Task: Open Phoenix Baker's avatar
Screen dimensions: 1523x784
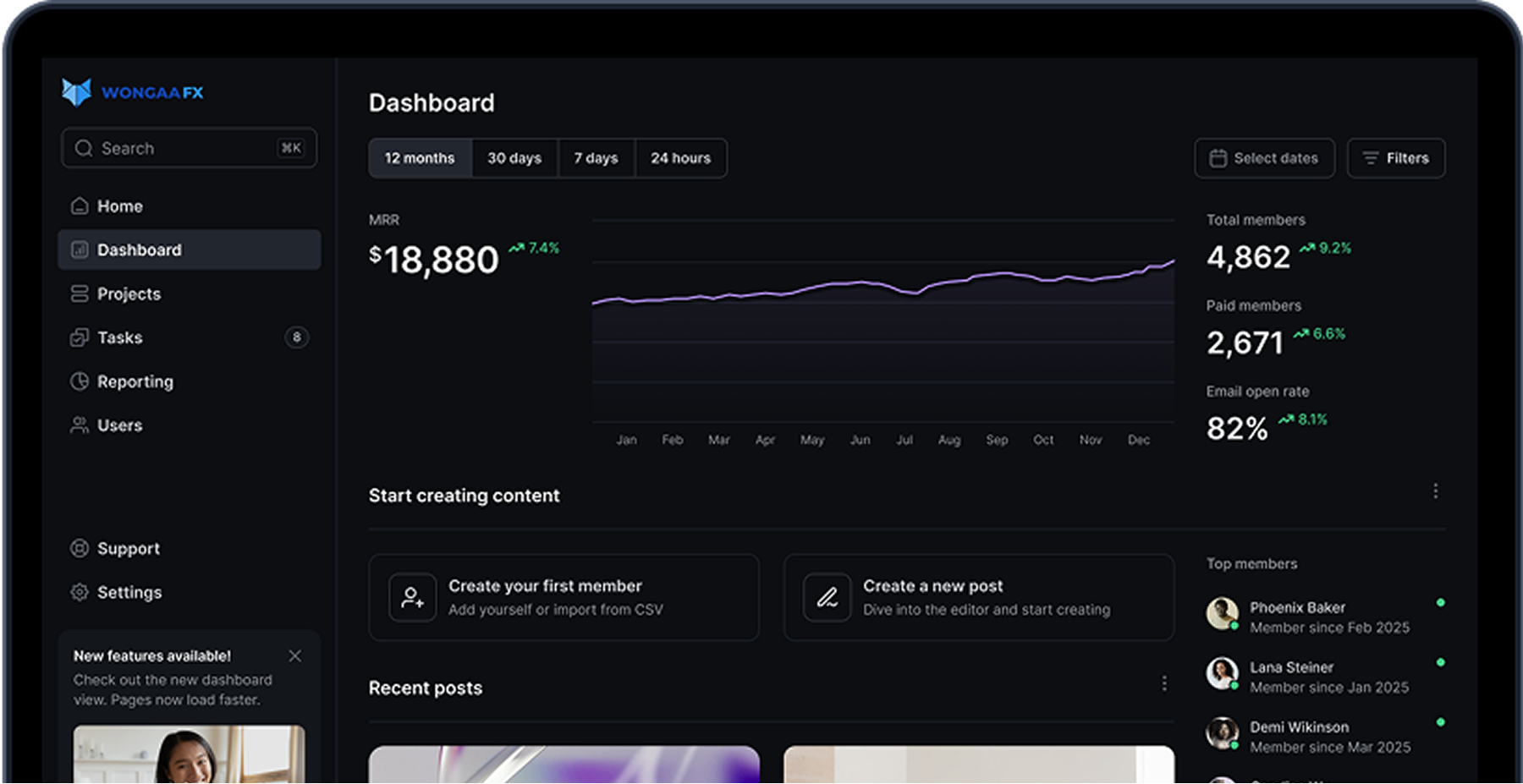Action: point(1222,613)
